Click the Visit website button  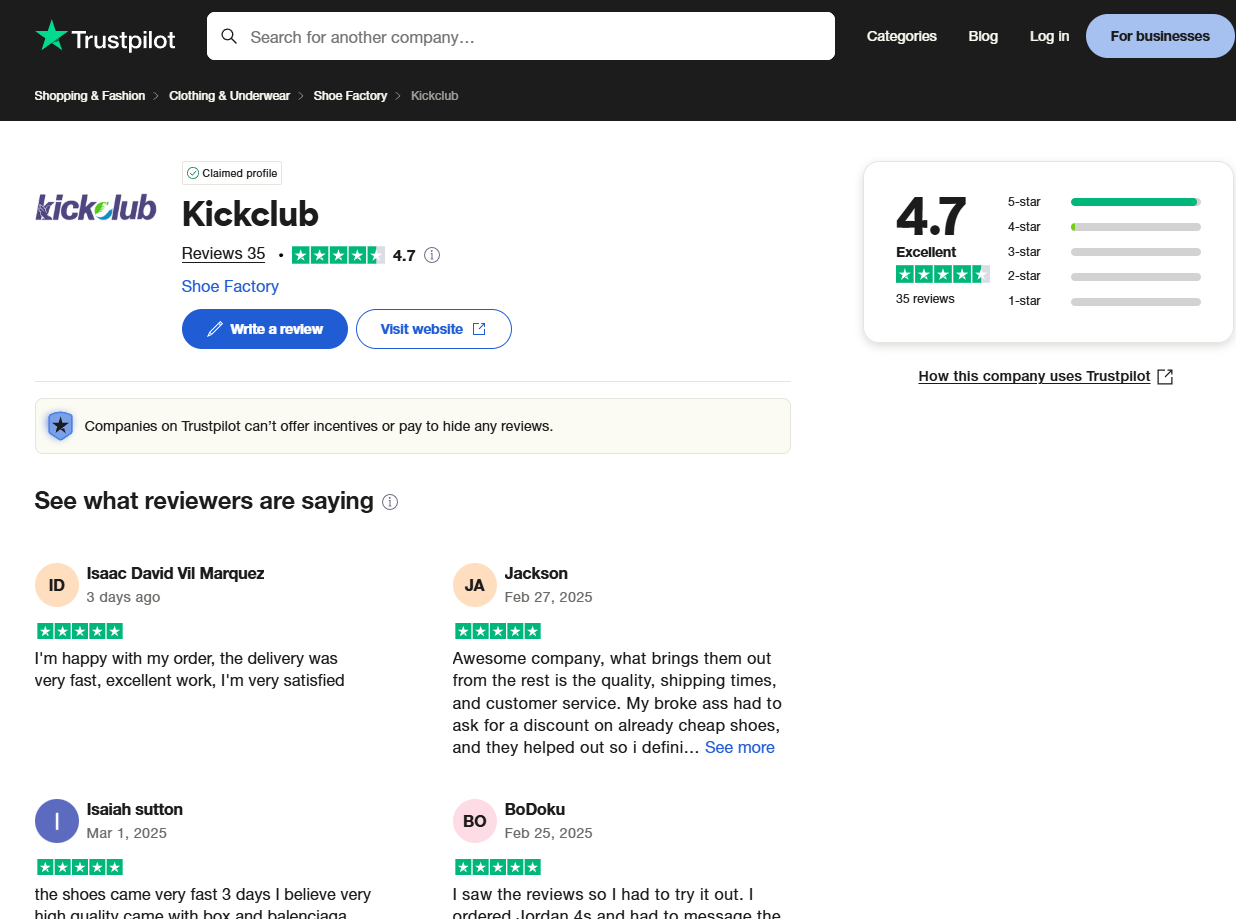[x=433, y=329]
